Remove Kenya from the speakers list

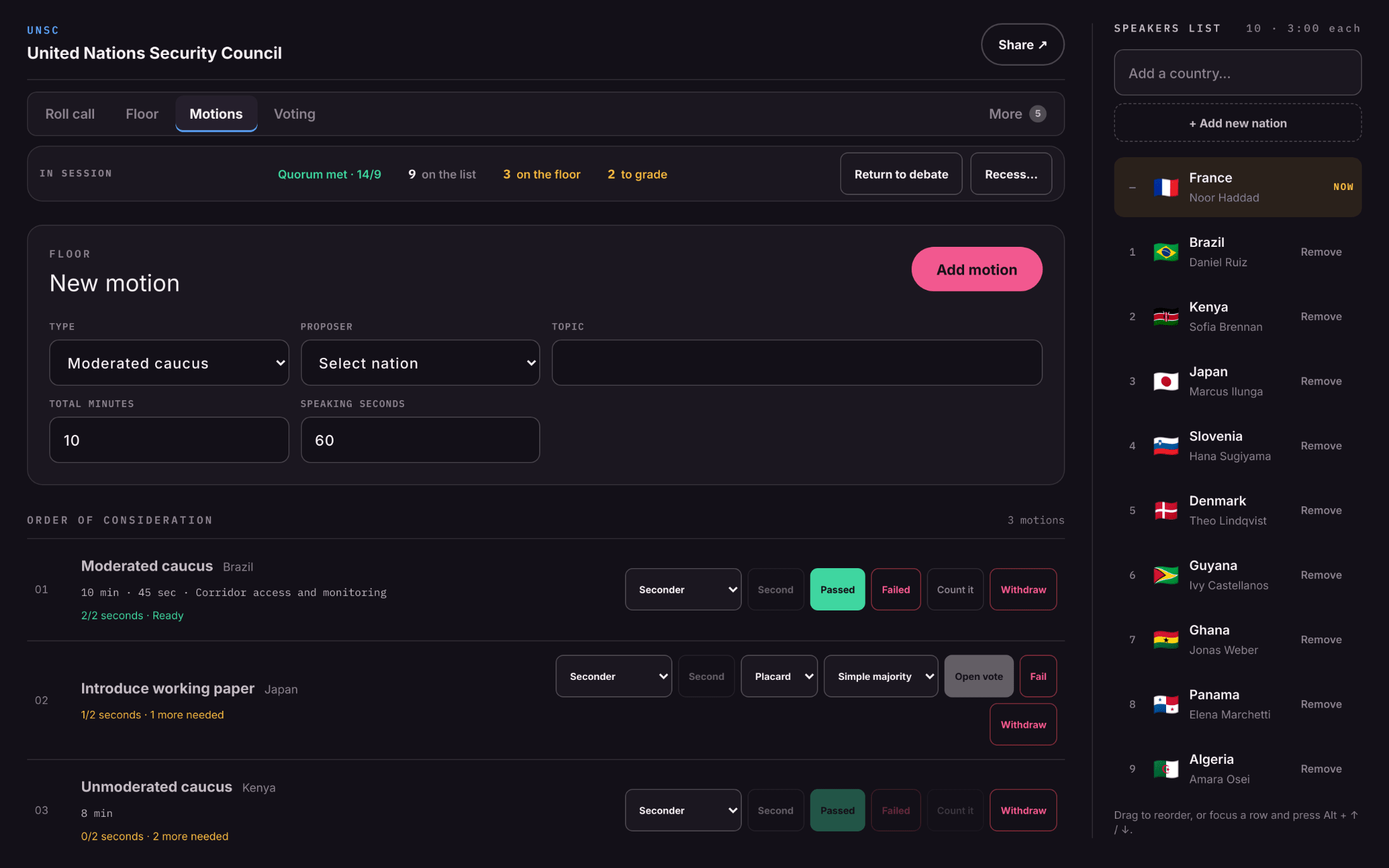1321,316
